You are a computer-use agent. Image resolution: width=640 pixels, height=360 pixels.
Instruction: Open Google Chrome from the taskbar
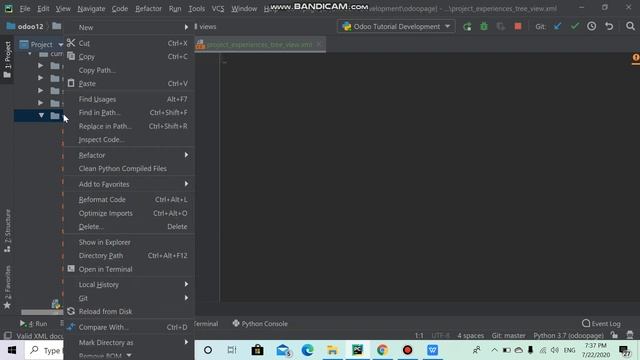[x=382, y=350]
